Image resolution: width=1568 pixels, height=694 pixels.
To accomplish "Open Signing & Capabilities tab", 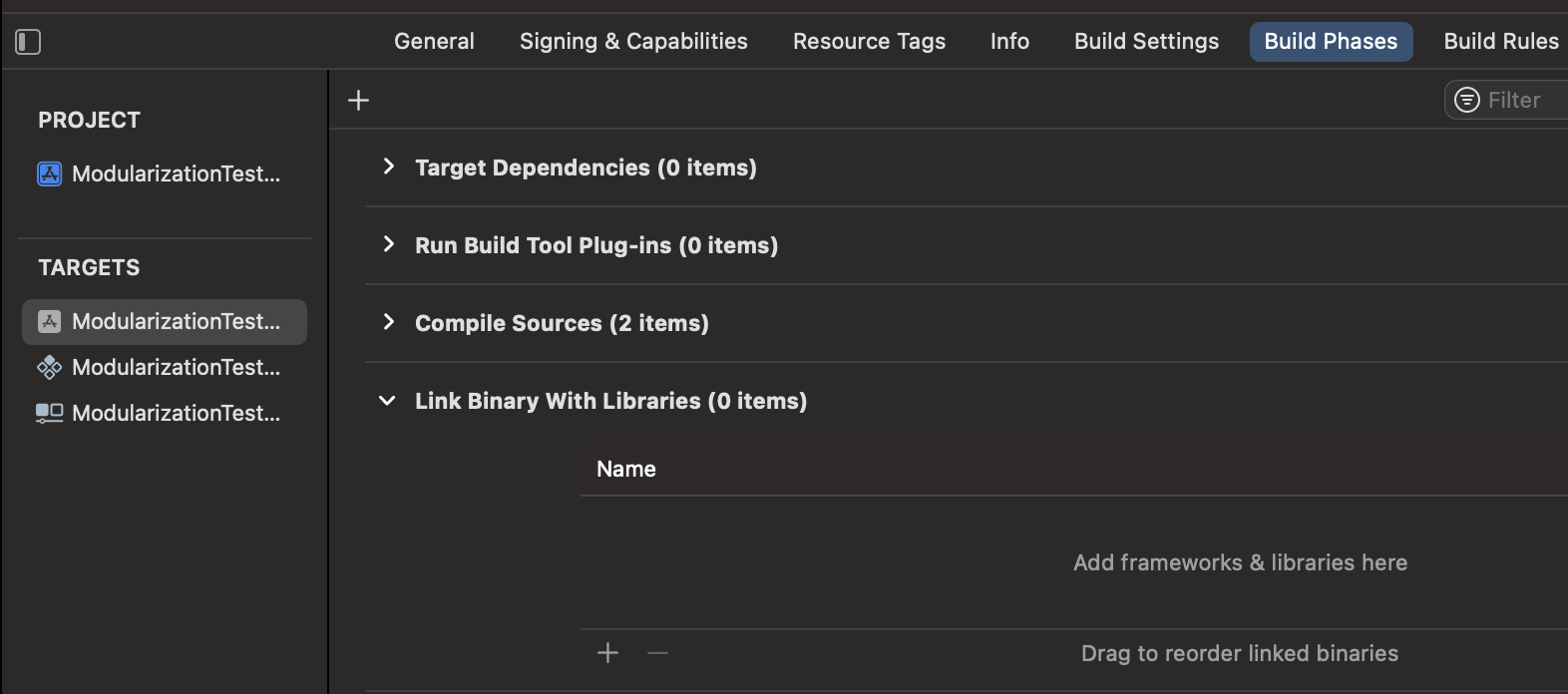I will point(633,42).
